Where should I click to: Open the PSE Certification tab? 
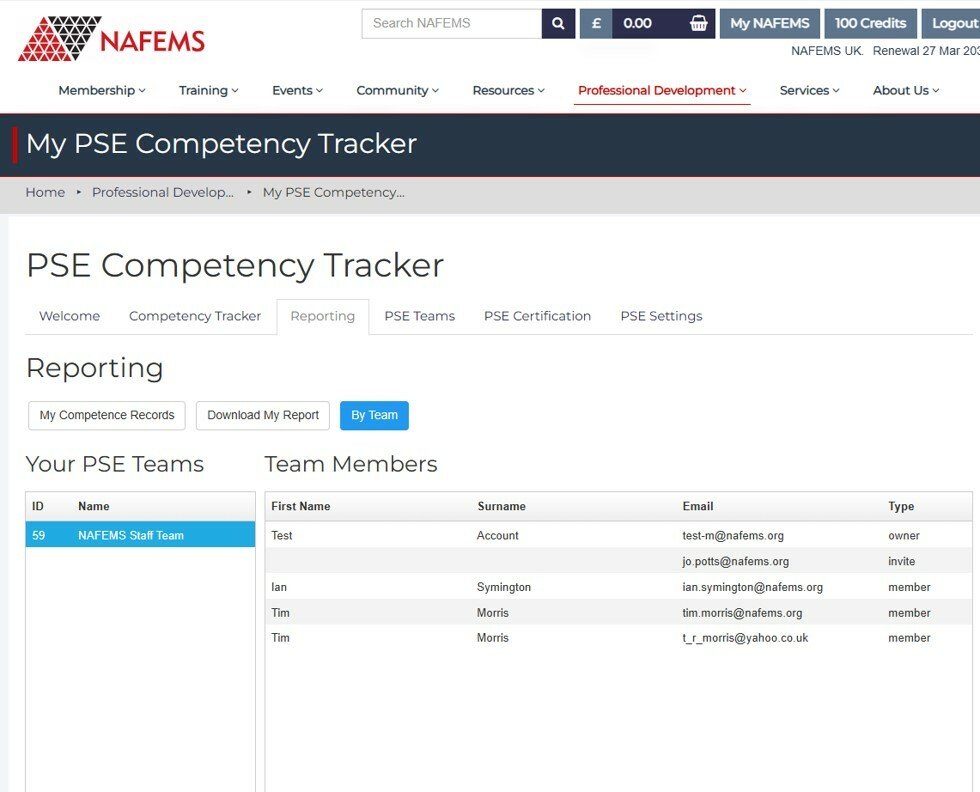[x=538, y=316]
